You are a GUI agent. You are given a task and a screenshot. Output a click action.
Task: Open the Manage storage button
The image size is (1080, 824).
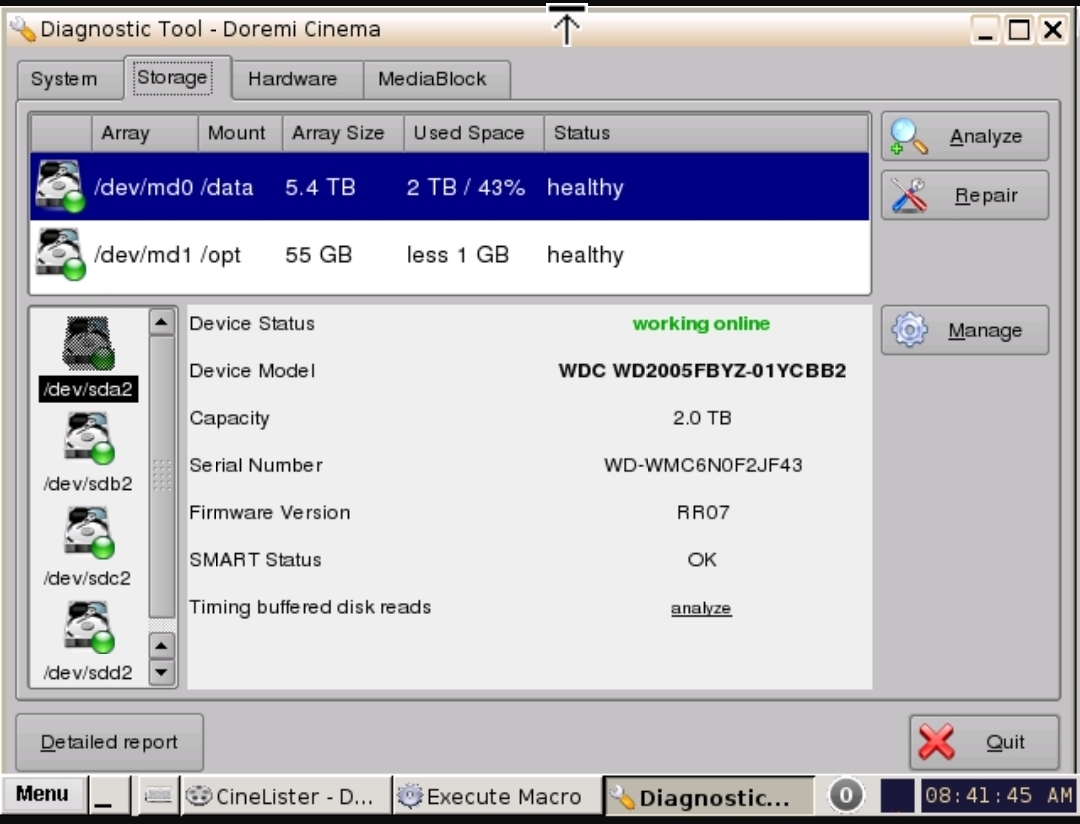coord(964,331)
